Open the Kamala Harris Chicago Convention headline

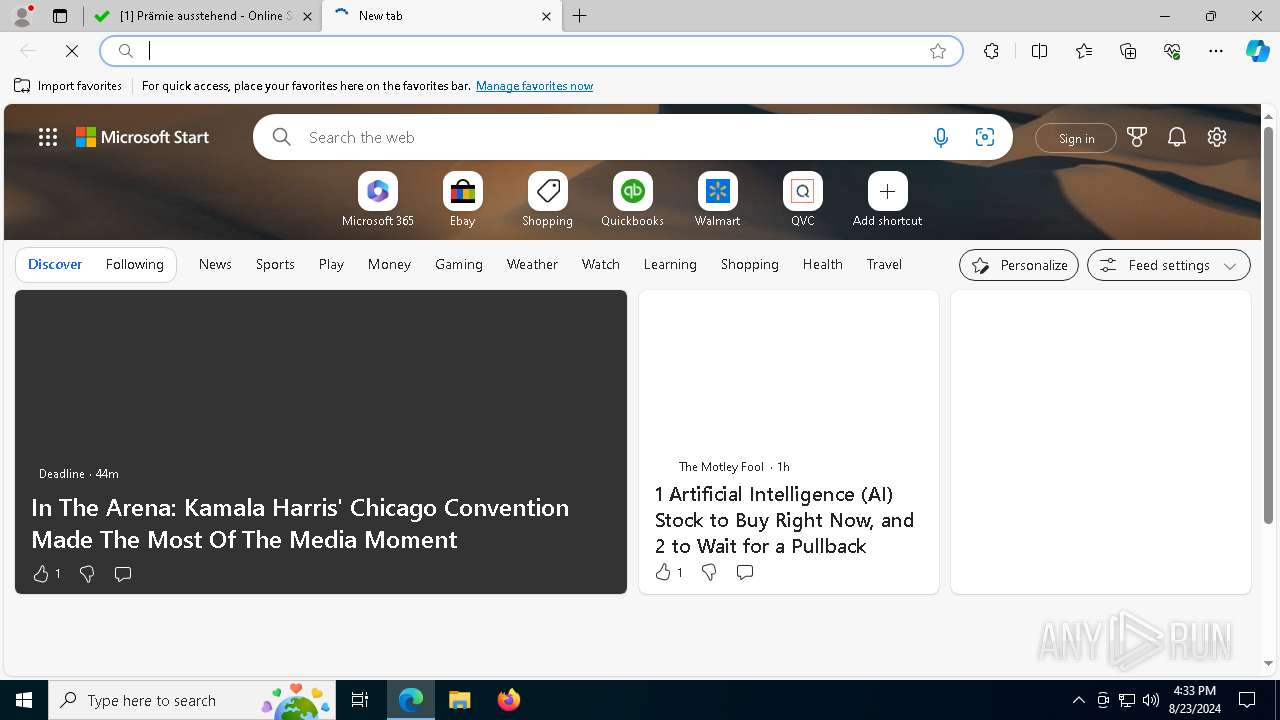click(300, 523)
